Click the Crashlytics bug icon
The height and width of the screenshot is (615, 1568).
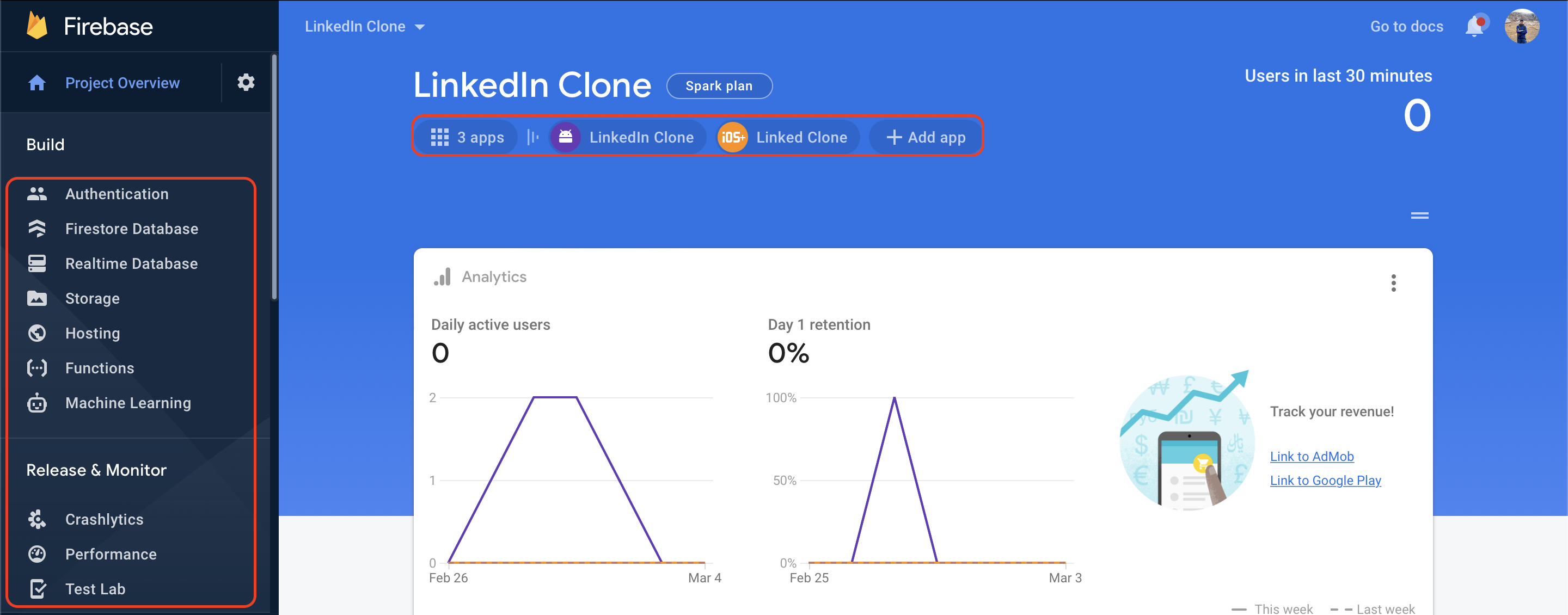(x=37, y=520)
